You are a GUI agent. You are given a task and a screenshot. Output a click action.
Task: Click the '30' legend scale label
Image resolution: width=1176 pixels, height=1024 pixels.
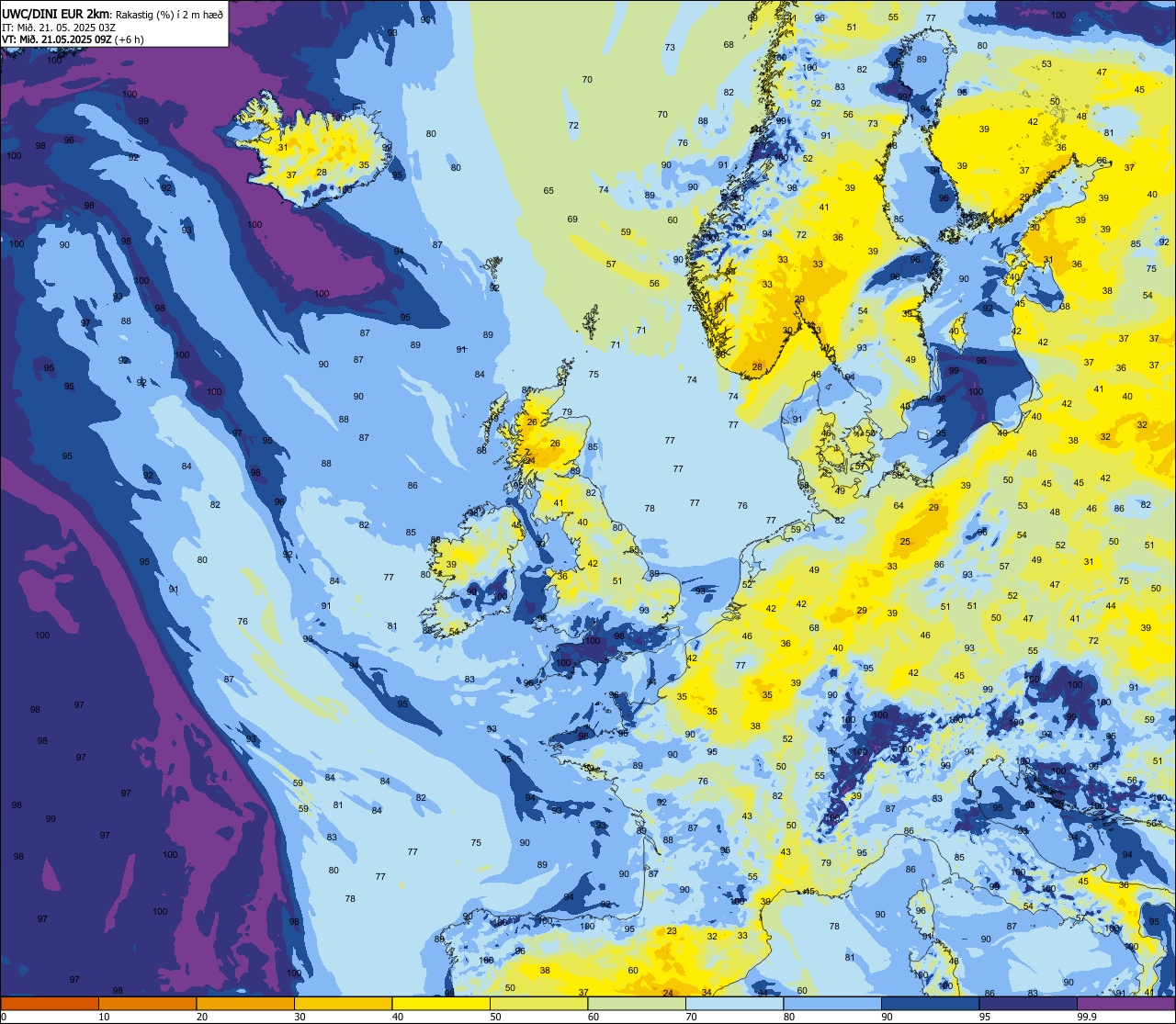pos(300,1017)
